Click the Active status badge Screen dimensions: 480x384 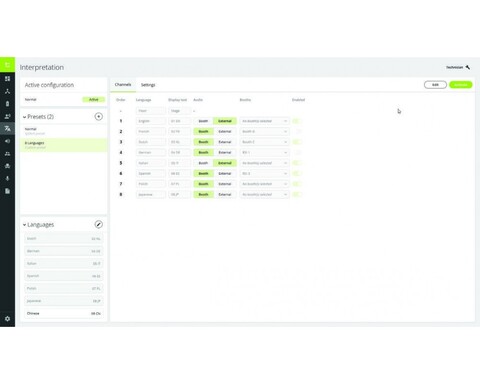point(94,99)
